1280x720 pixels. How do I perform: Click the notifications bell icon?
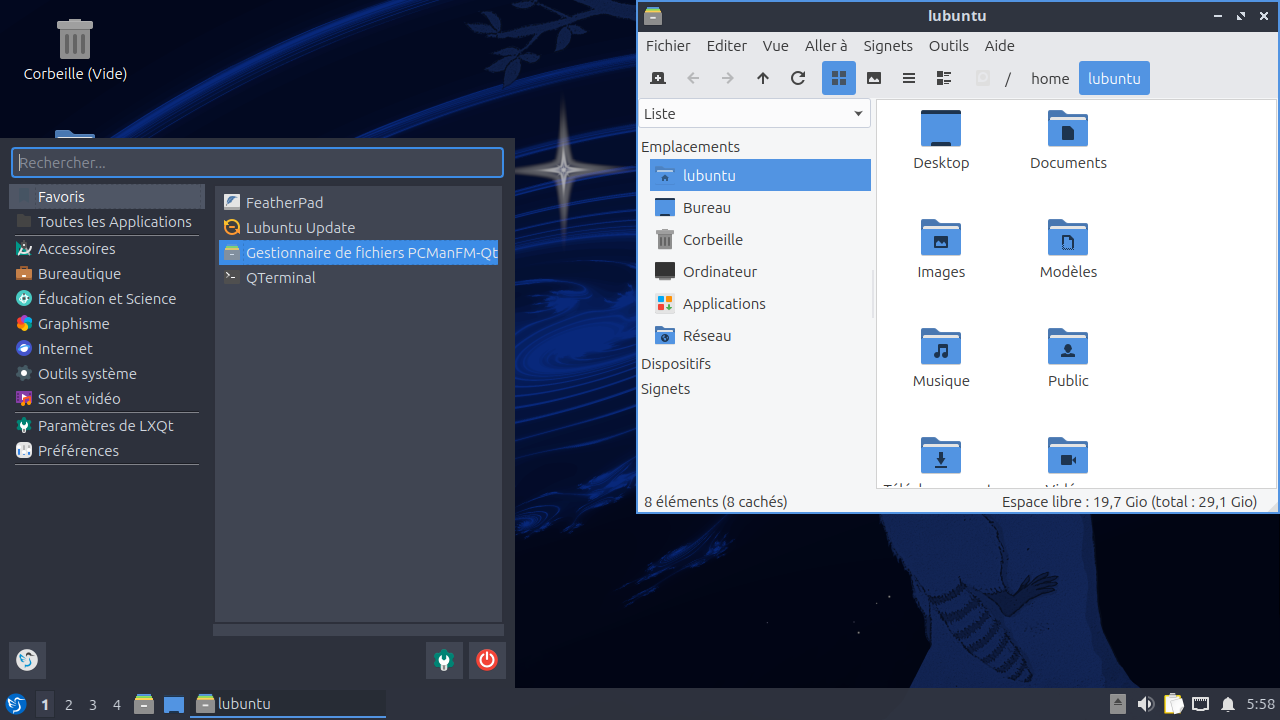click(x=1228, y=704)
